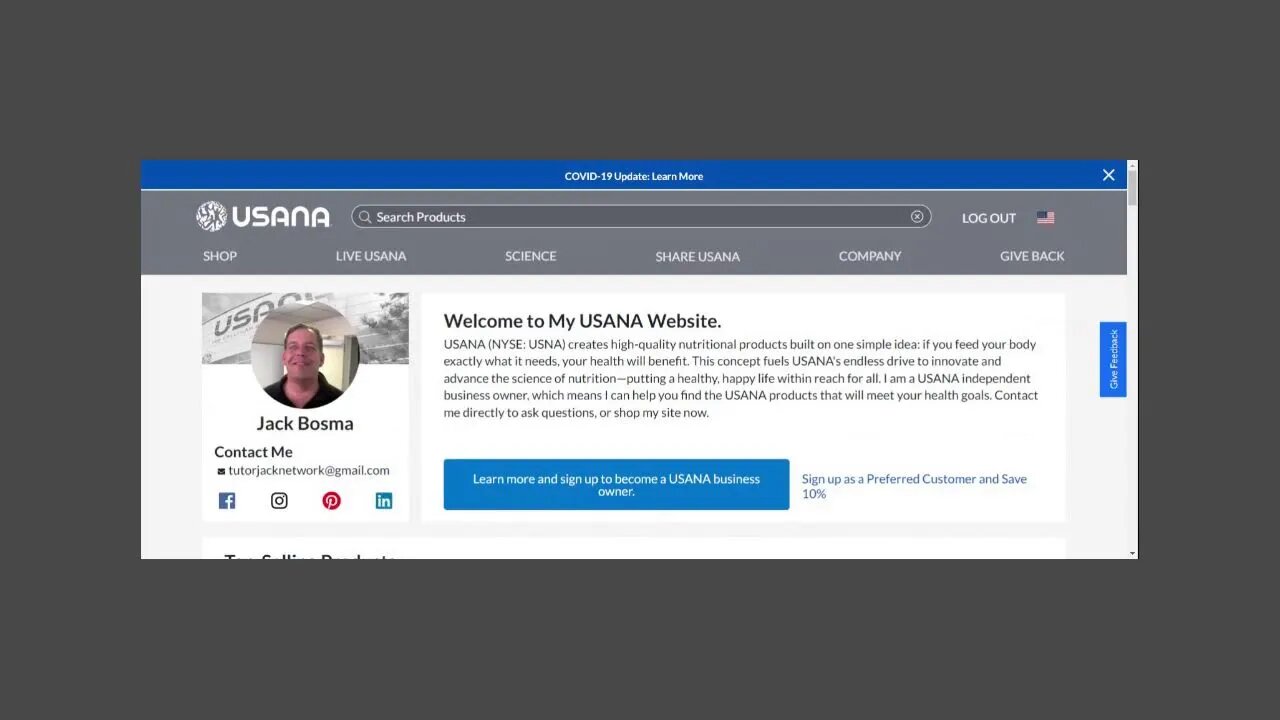Click into the Search Products field
The image size is (1280, 720).
pos(641,217)
